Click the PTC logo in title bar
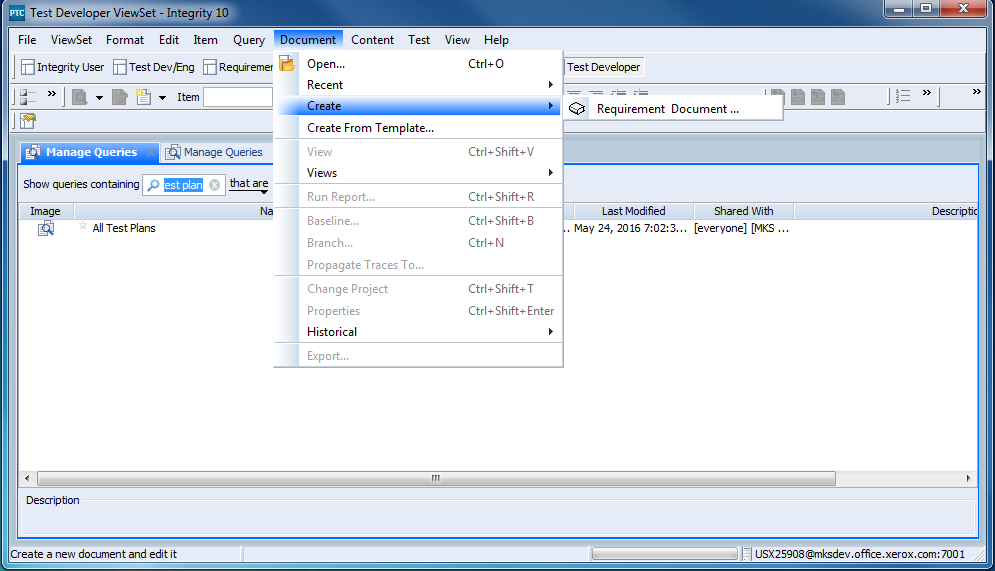 17,13
